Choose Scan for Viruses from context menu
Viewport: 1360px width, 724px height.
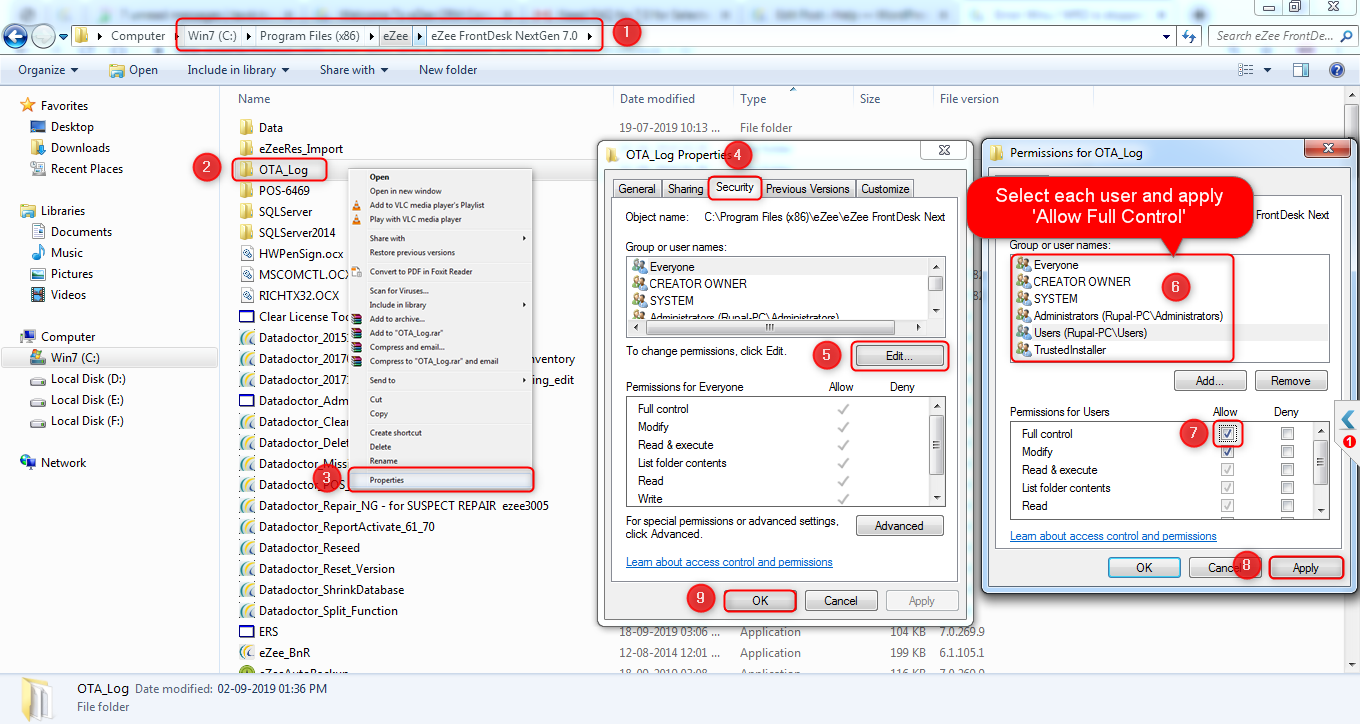pyautogui.click(x=397, y=291)
